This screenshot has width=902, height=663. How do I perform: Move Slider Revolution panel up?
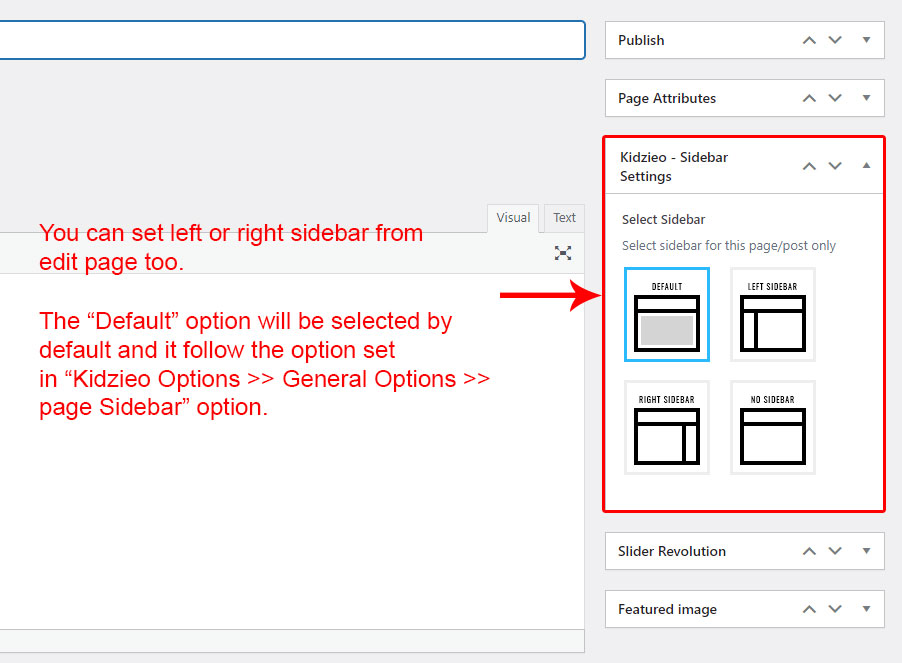click(x=809, y=551)
